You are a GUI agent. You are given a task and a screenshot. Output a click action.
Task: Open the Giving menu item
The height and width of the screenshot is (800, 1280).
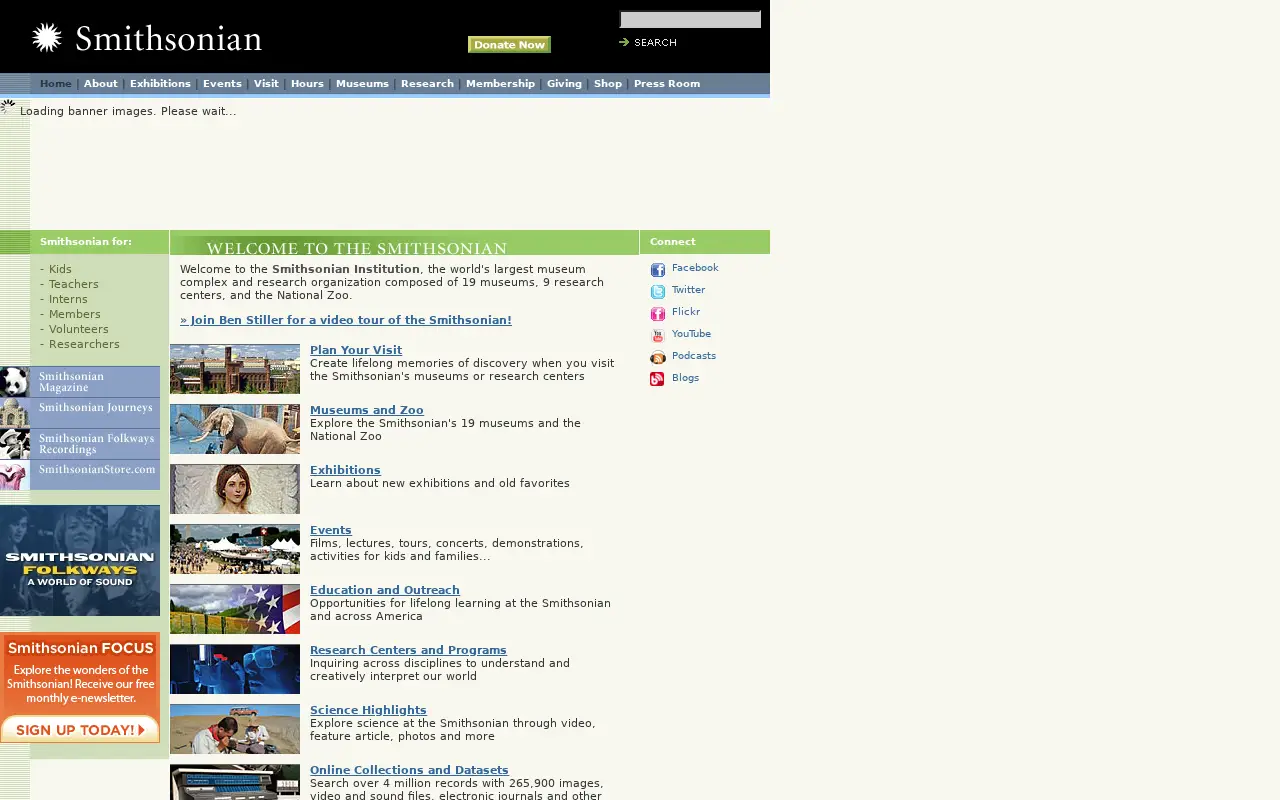[x=564, y=84]
